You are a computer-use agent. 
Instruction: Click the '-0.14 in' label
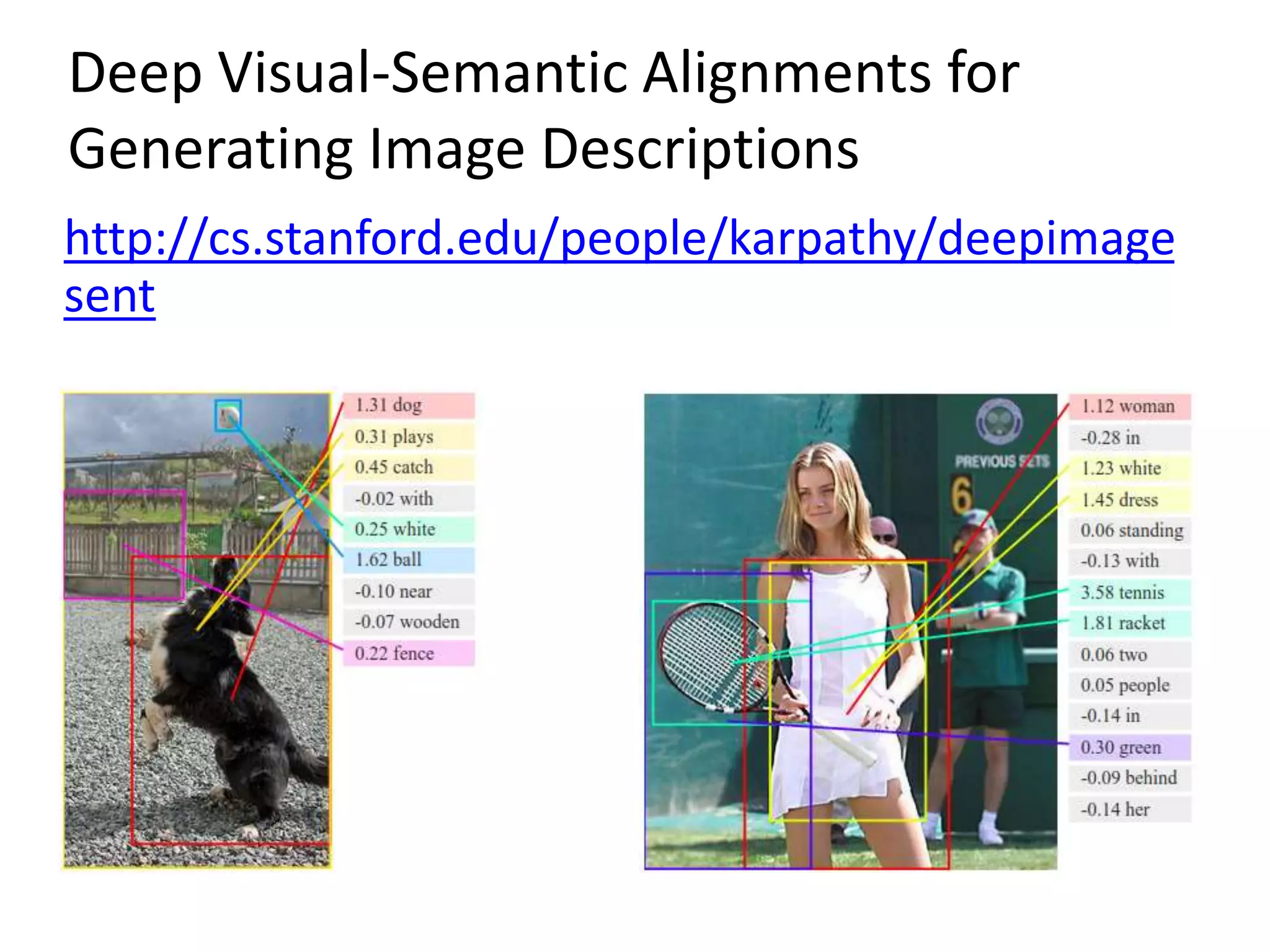pyautogui.click(x=1130, y=716)
